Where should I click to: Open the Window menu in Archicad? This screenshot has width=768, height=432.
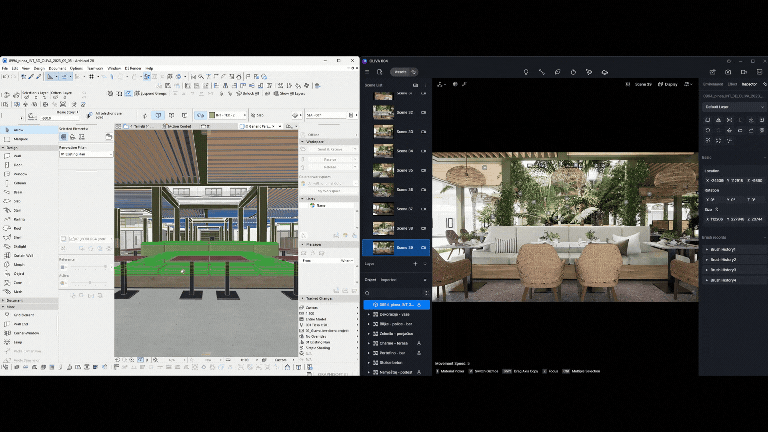[x=114, y=68]
